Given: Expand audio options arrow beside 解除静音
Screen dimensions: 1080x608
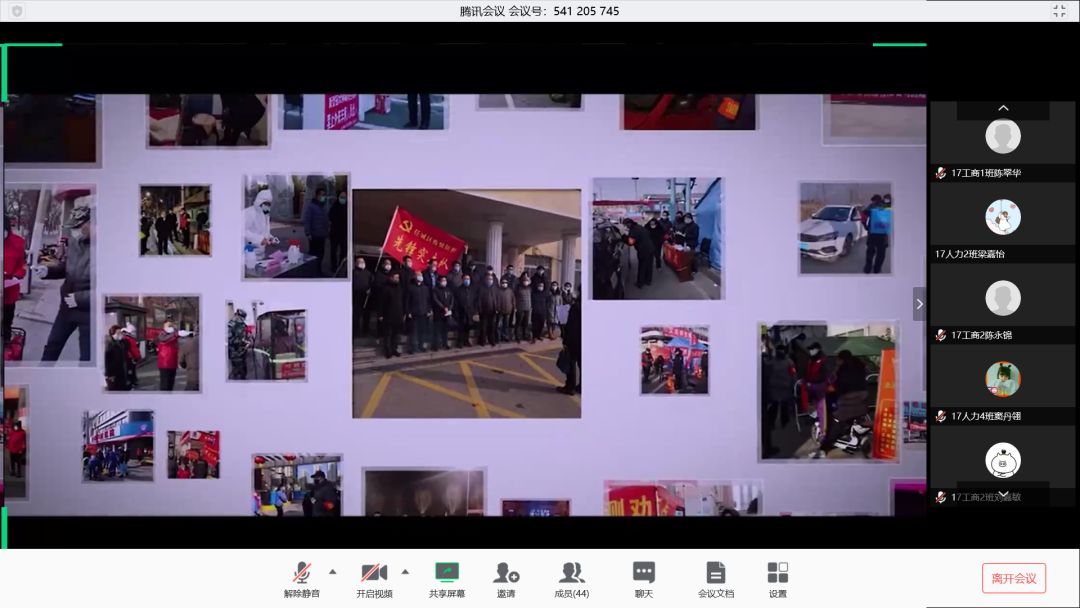Looking at the screenshot, I should click(x=331, y=571).
